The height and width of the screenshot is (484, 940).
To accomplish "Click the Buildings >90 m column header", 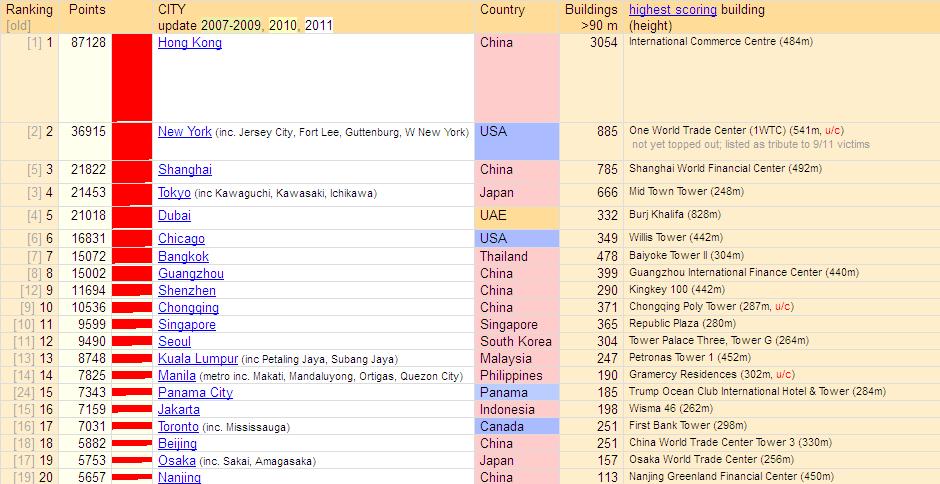I will tap(591, 17).
